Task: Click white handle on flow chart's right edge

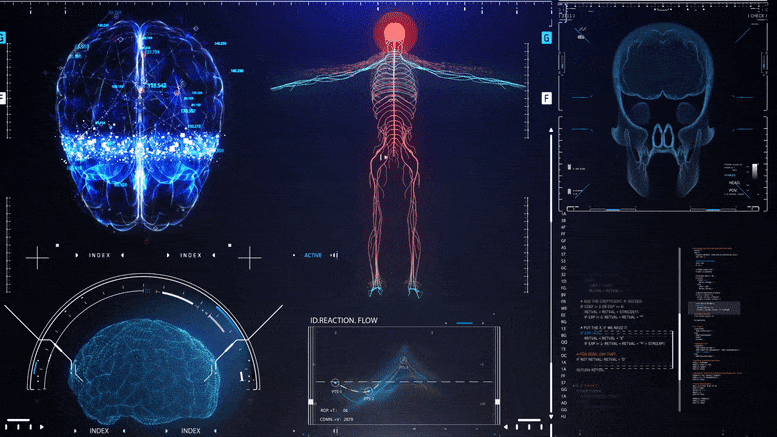Action: tap(497, 402)
